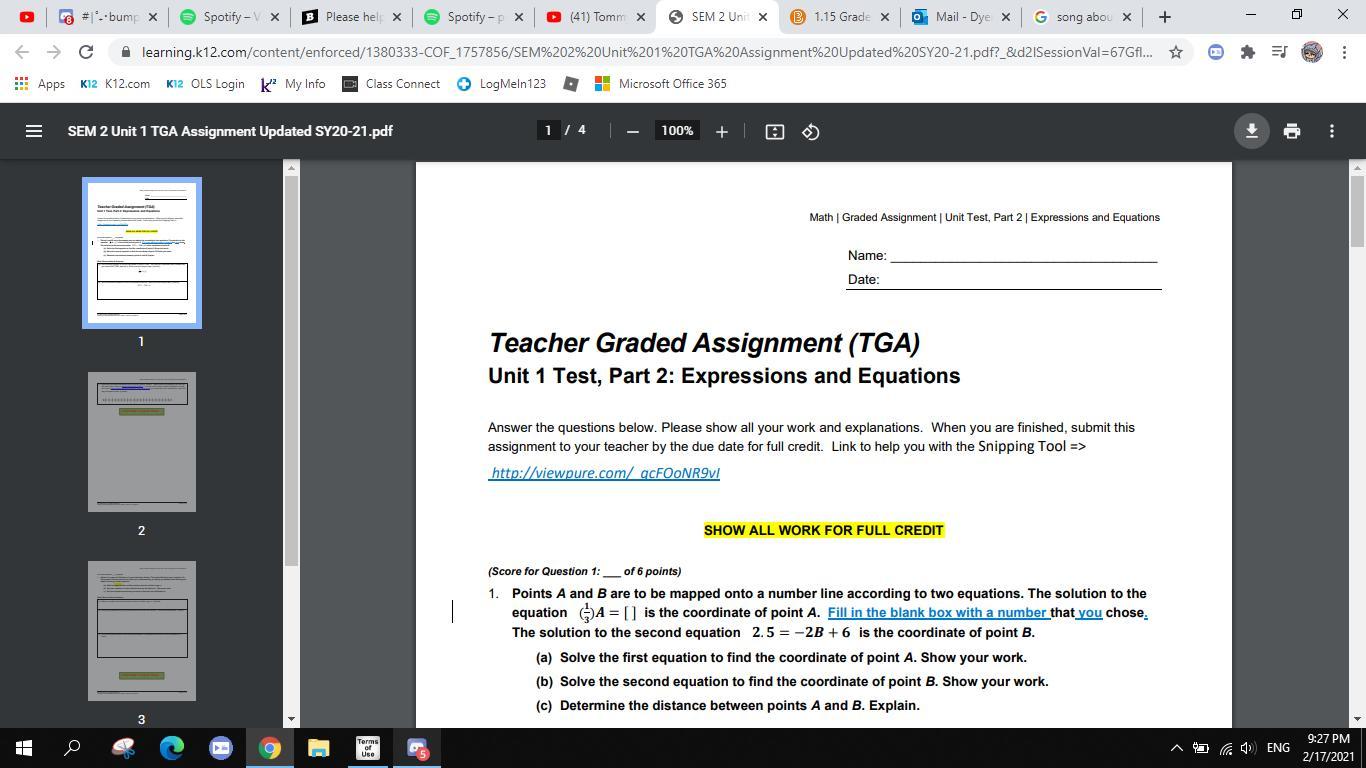Open Chrome extensions puzzle icon

pyautogui.click(x=1247, y=52)
